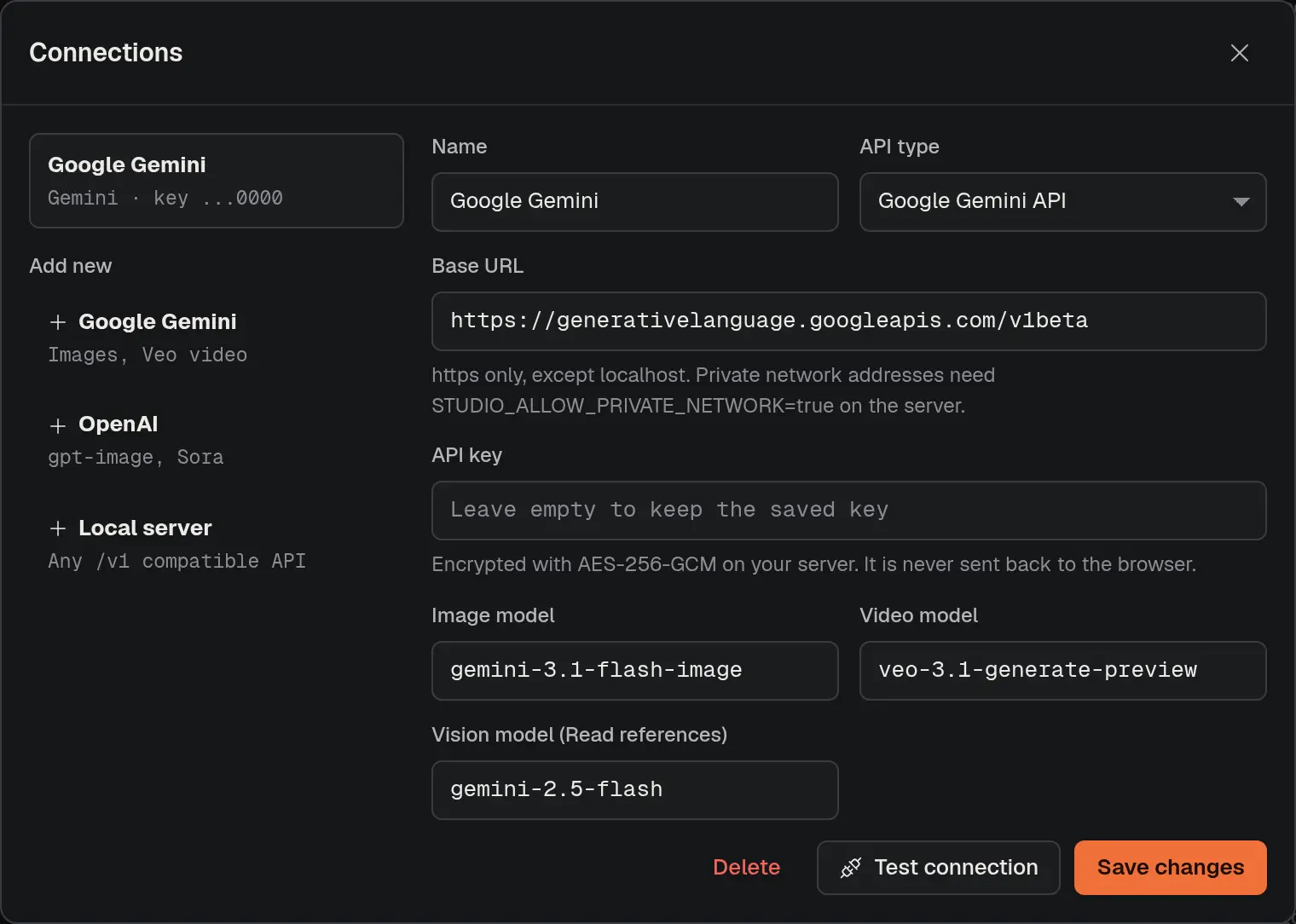
Task: Click the 'Name' field label
Action: pos(460,147)
